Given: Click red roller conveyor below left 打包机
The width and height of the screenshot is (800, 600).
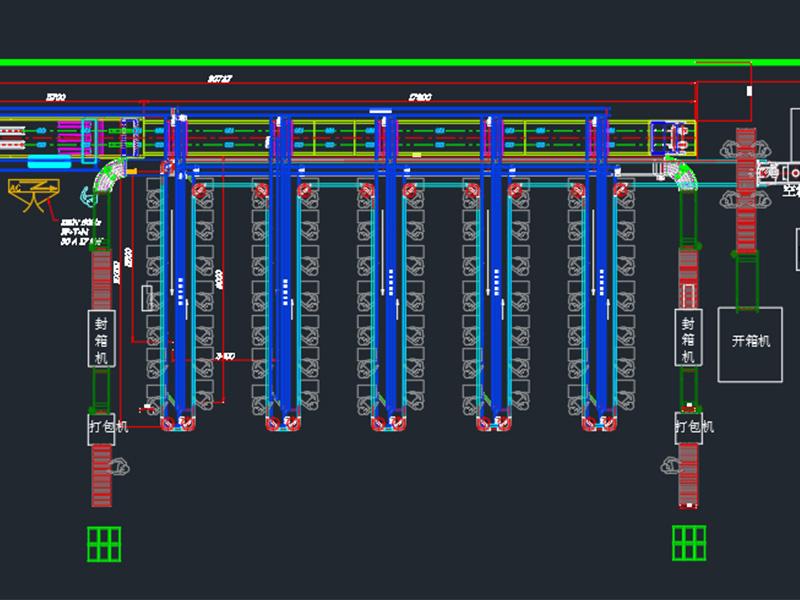Looking at the screenshot, I should pyautogui.click(x=101, y=476).
